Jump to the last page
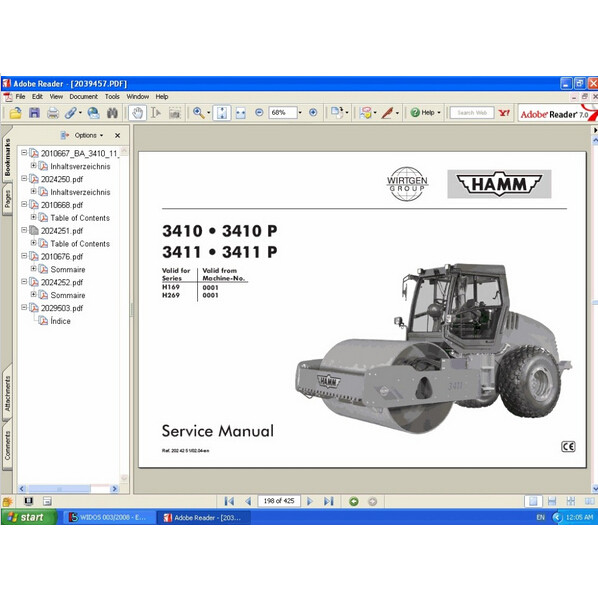This screenshot has height=598, width=598. (x=328, y=501)
